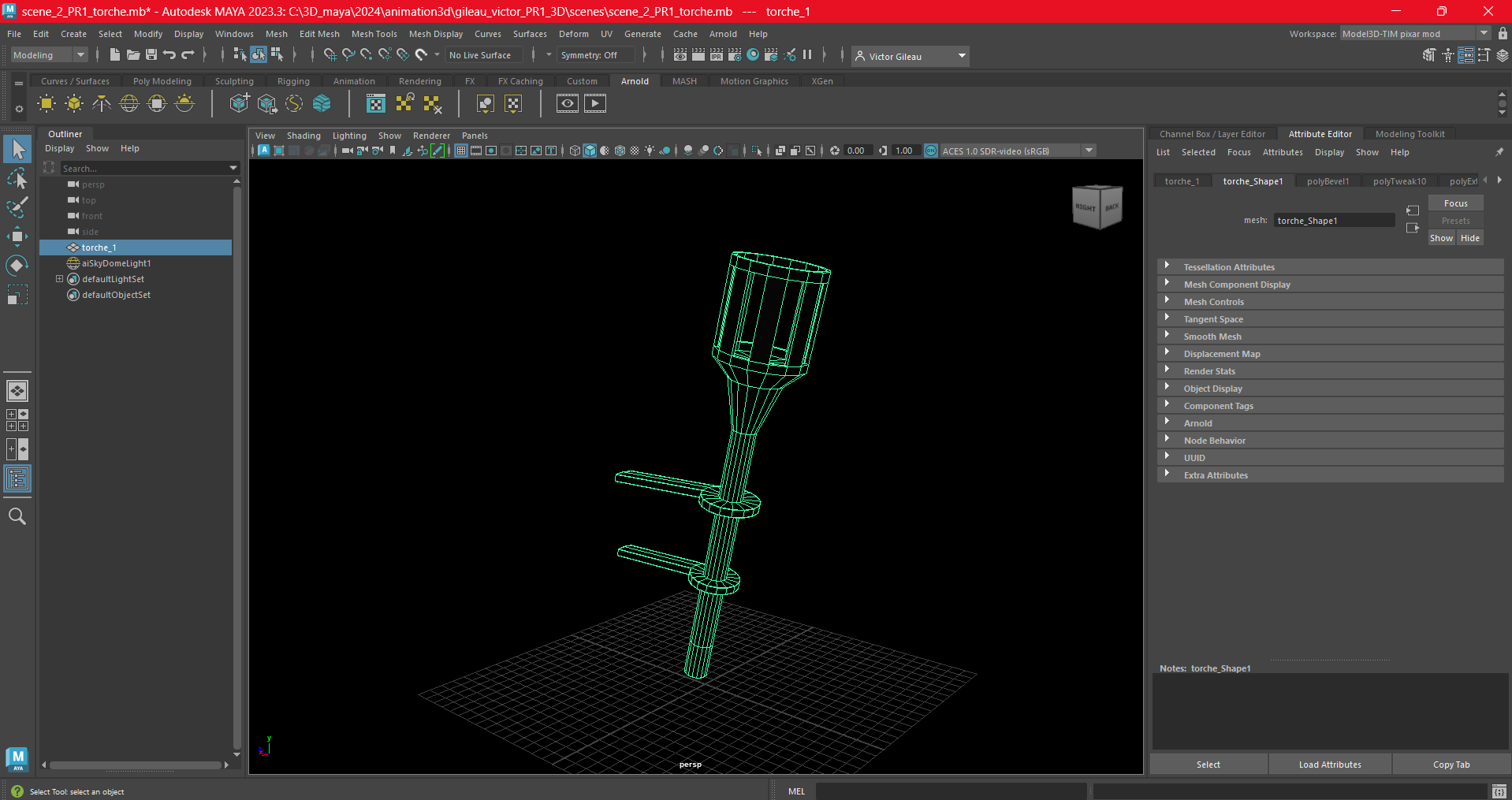
Task: Toggle select by component type mode
Action: (277, 54)
